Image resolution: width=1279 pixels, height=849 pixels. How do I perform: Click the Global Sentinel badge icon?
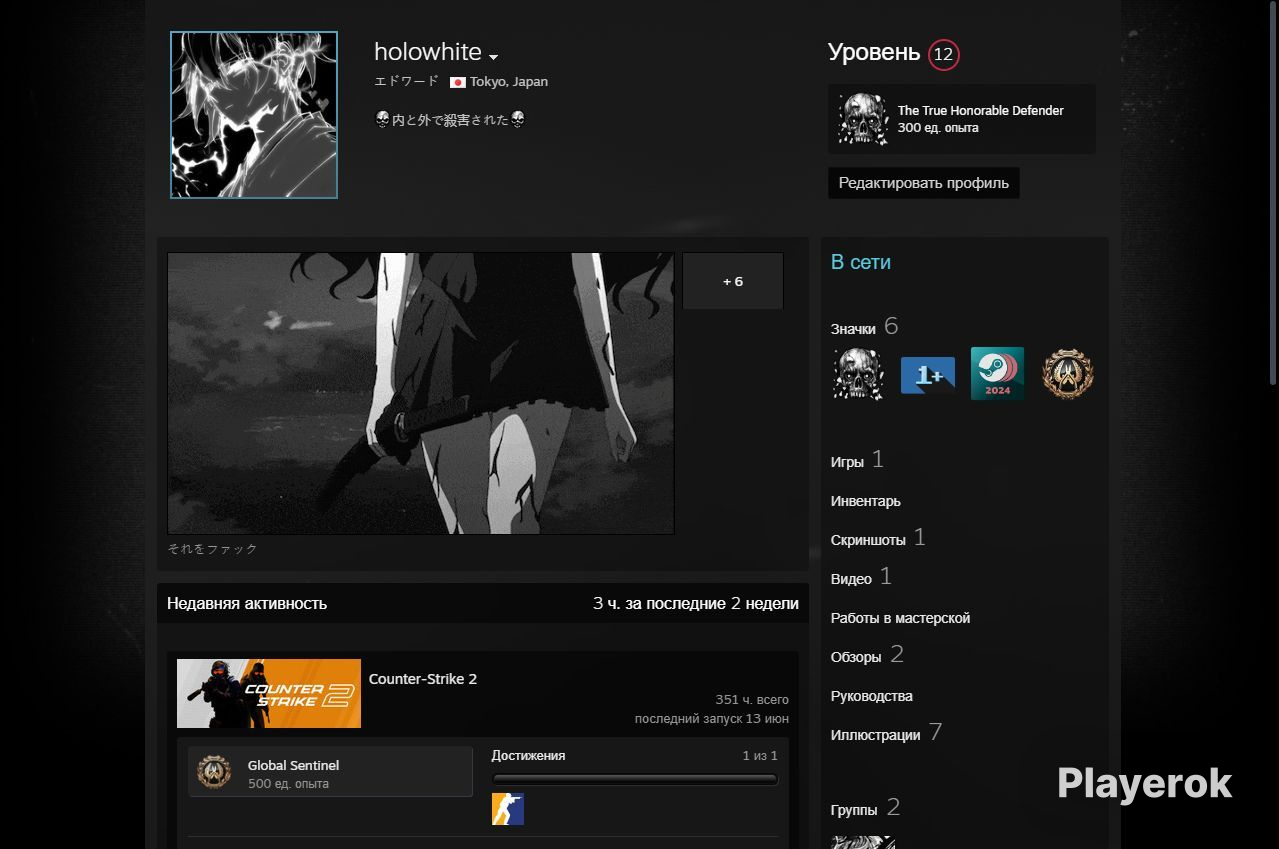pos(214,772)
